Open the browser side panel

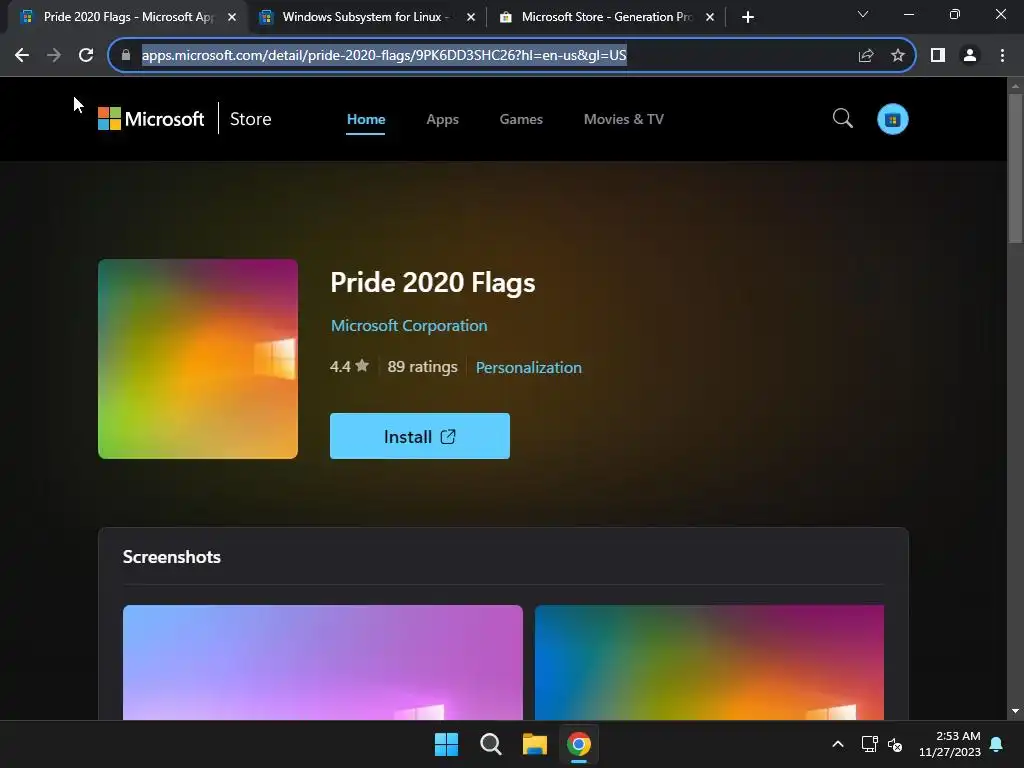[938, 56]
